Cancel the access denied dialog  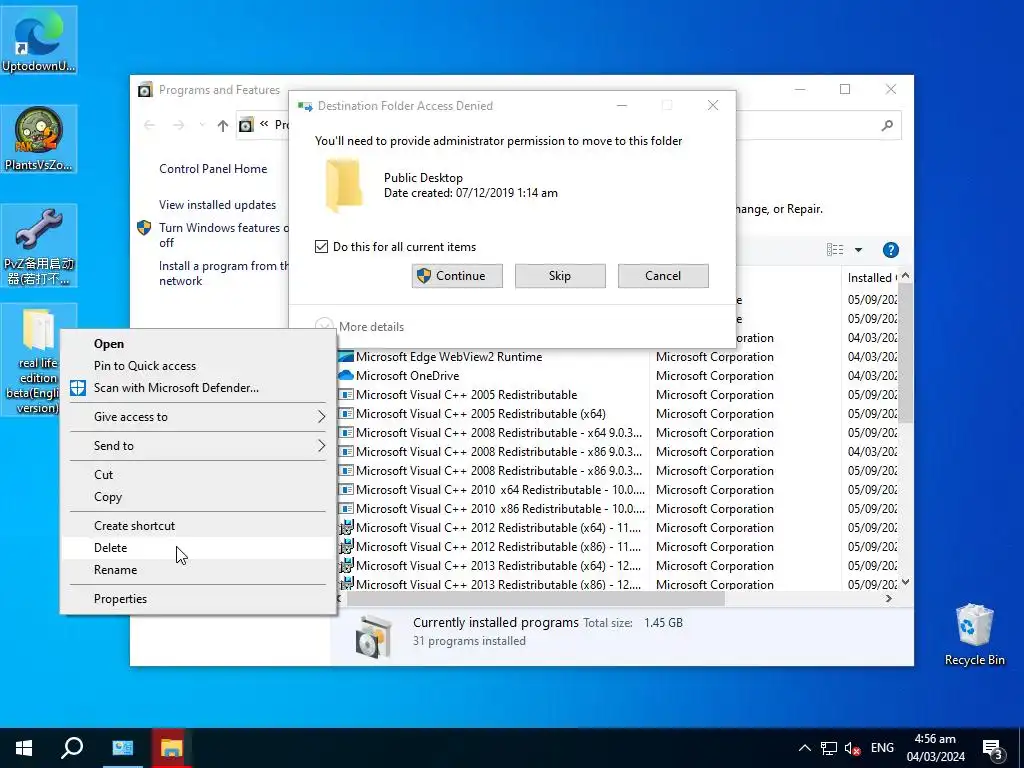[663, 276]
